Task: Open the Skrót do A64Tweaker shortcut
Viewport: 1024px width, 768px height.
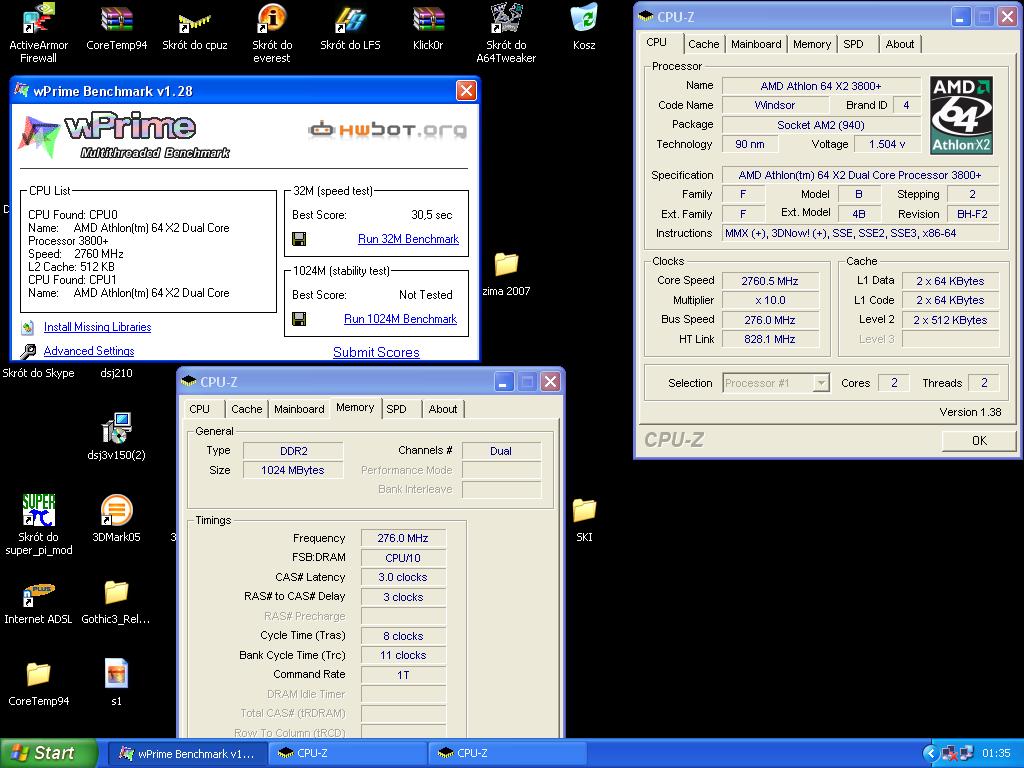Action: pyautogui.click(x=506, y=20)
